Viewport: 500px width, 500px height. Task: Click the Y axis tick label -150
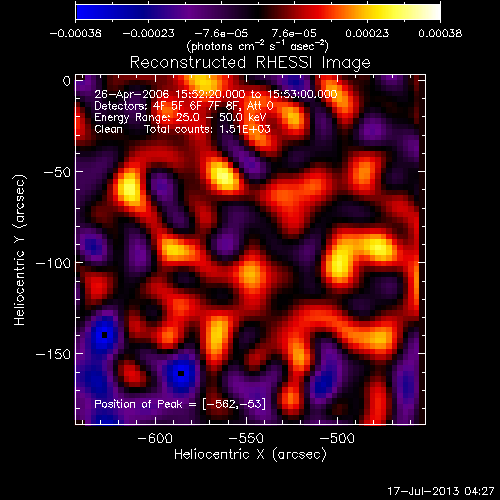(x=53, y=354)
